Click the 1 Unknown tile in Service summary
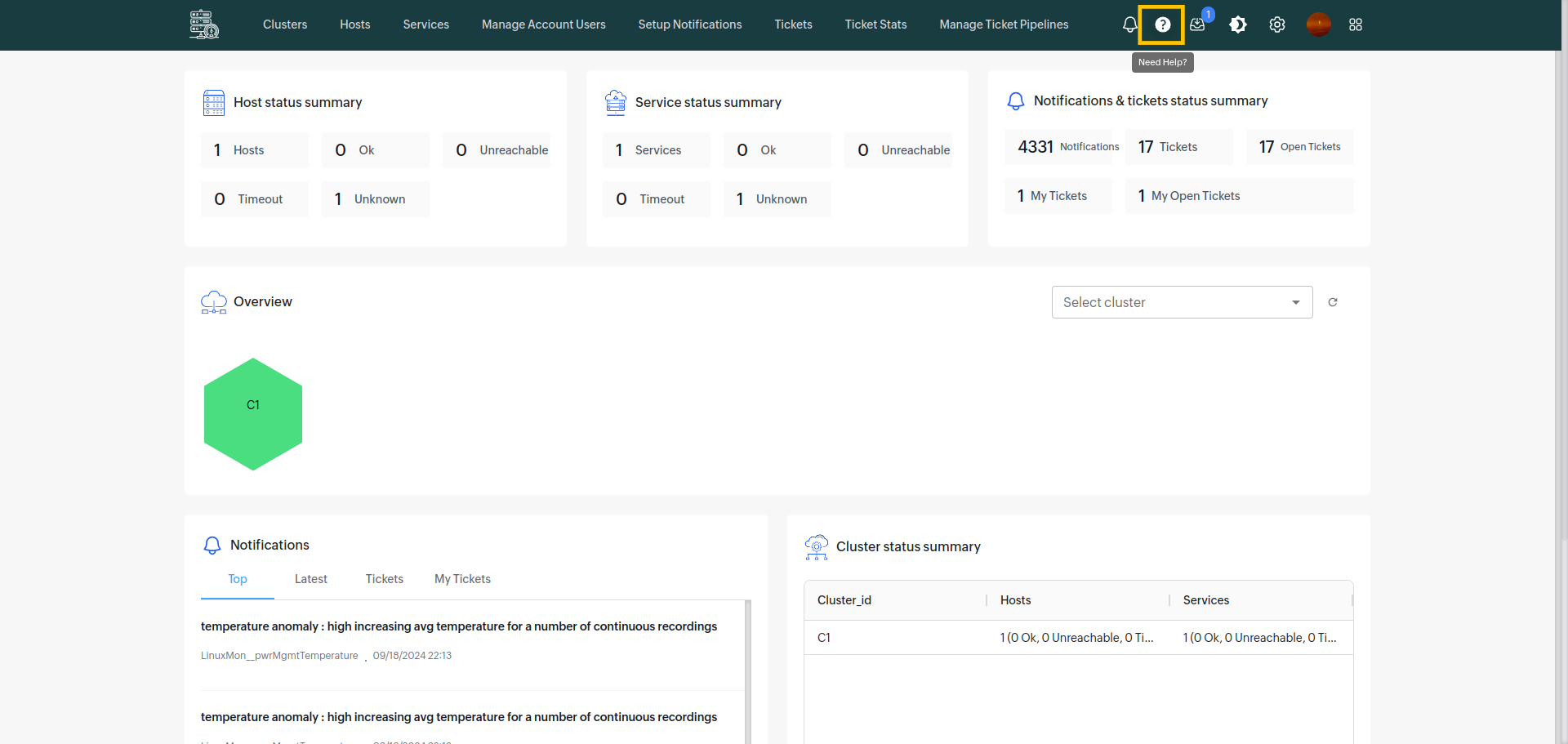This screenshot has height=744, width=1568. tap(777, 199)
